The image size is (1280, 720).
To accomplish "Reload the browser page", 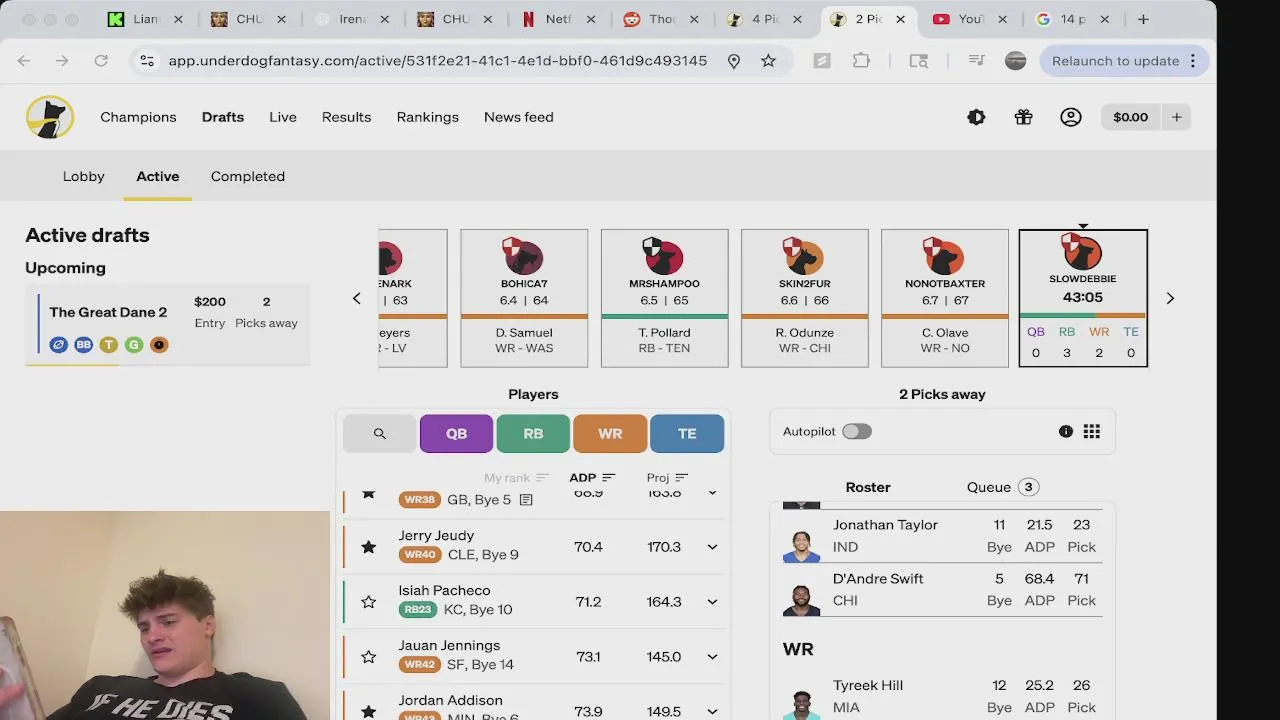I will coord(101,61).
